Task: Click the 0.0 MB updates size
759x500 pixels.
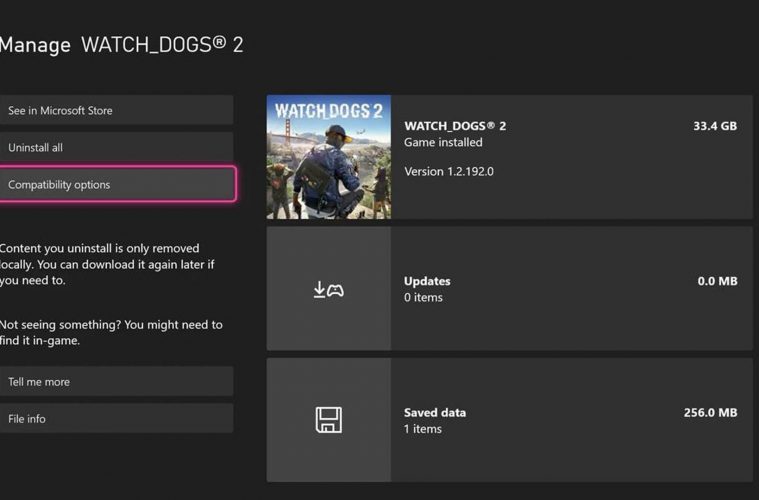Action: click(717, 281)
